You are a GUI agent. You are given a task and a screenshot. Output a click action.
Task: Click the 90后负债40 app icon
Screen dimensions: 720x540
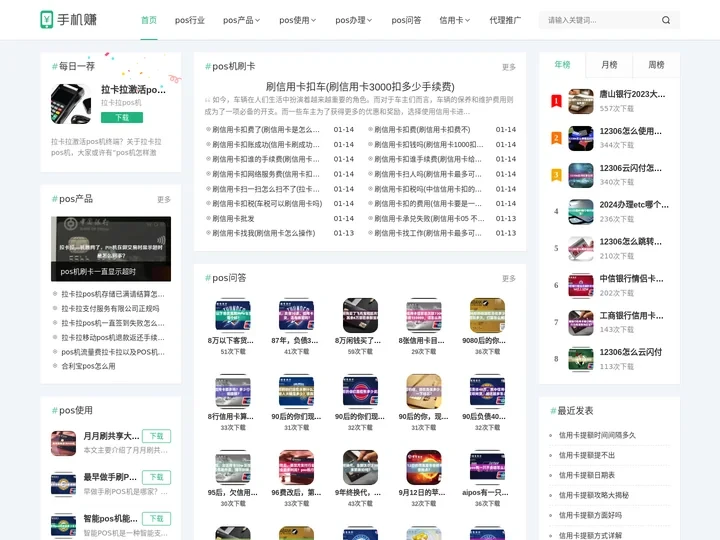pyautogui.click(x=488, y=391)
